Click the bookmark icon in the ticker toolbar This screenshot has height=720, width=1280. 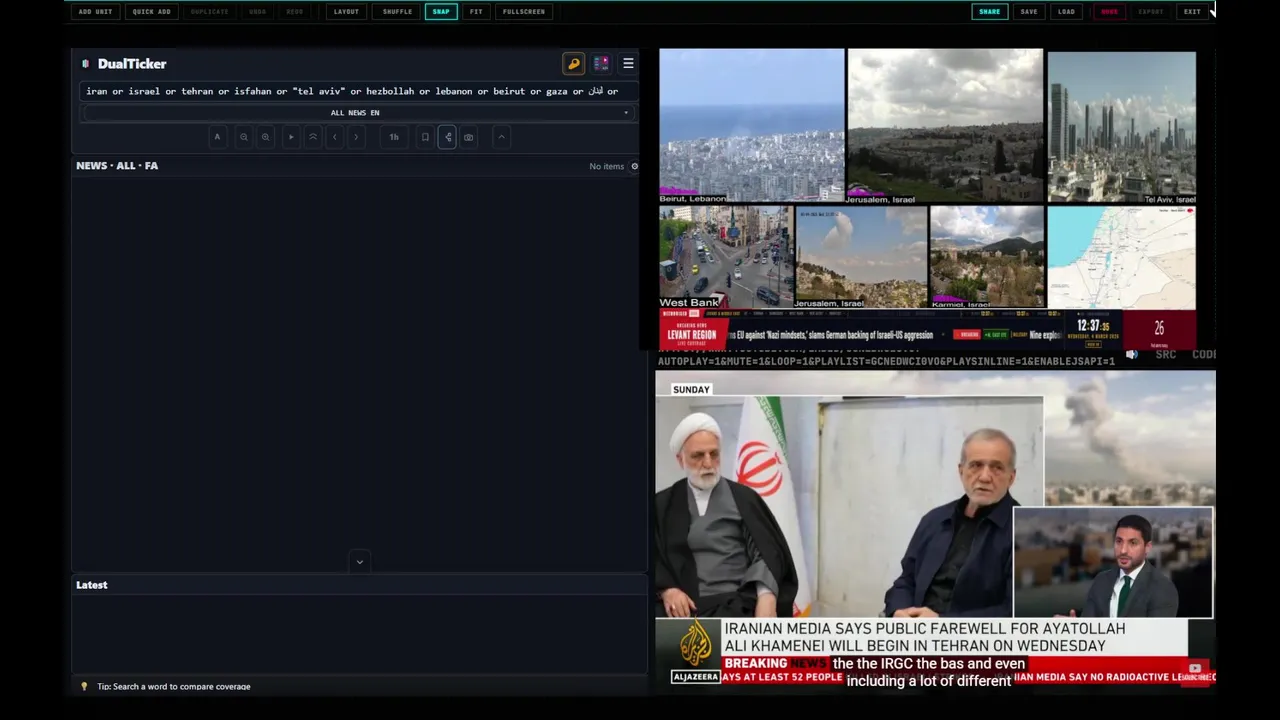(425, 137)
